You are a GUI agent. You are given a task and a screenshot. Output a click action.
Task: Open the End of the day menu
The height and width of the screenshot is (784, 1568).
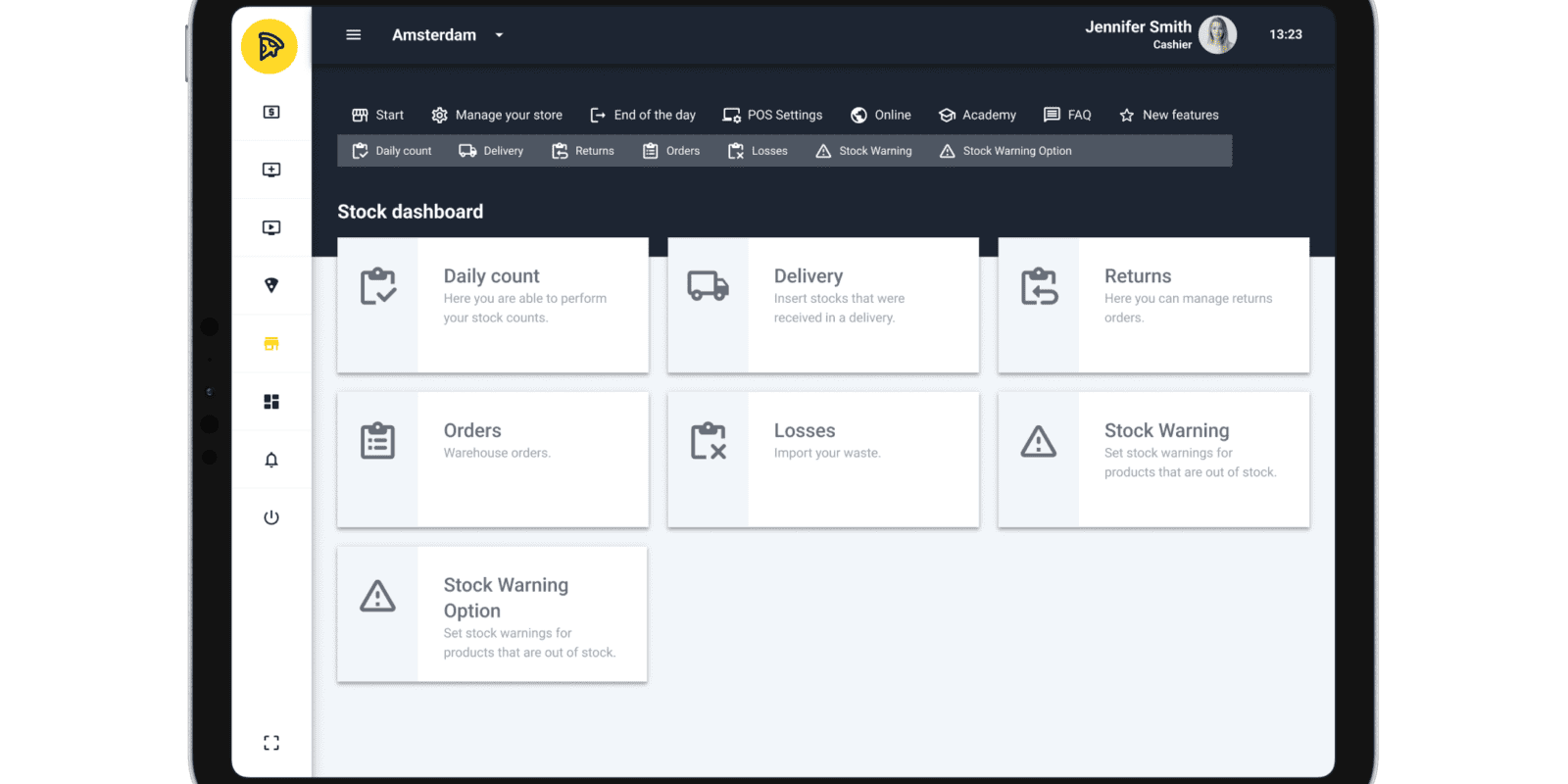643,116
